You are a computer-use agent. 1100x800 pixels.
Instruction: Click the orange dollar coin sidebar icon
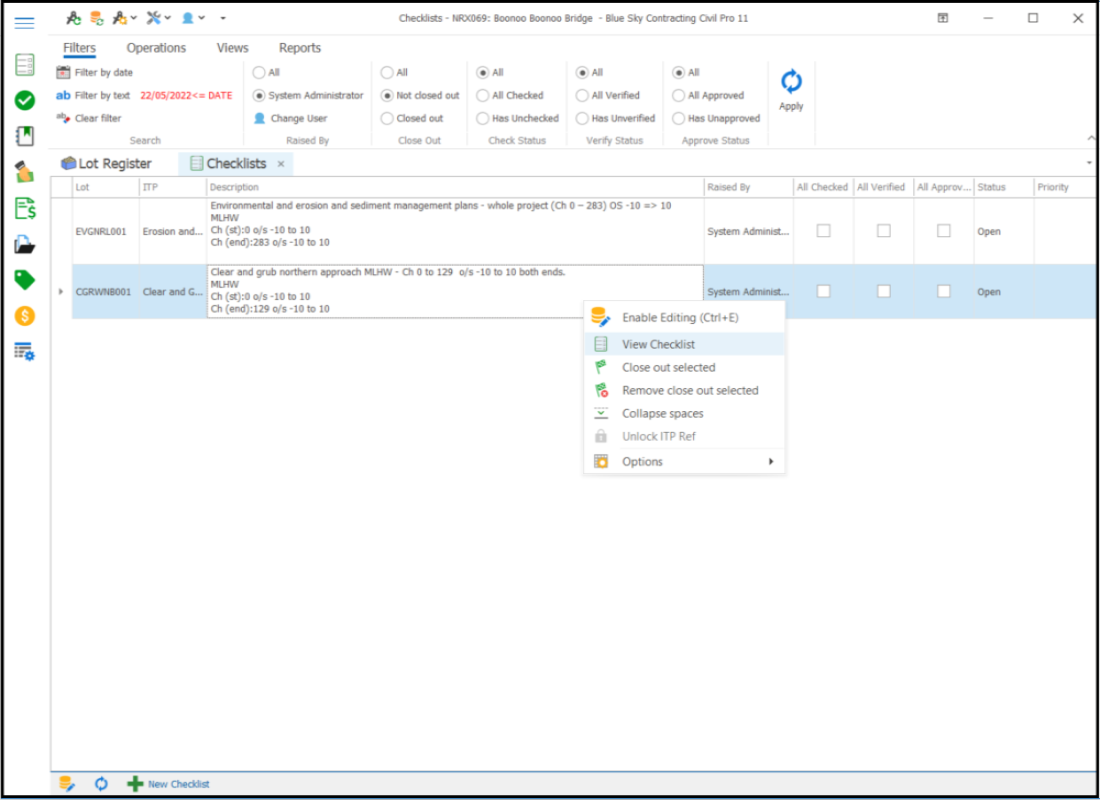click(25, 316)
